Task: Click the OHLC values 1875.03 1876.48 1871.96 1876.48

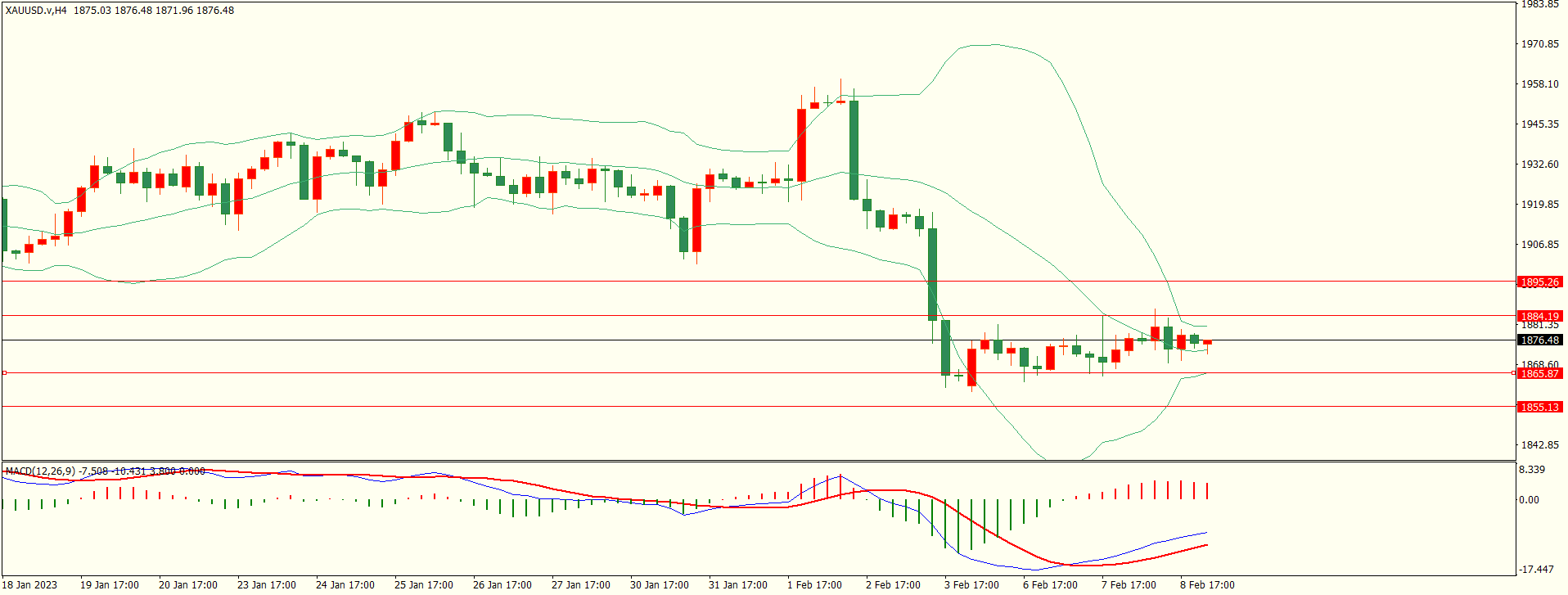Action: tap(154, 11)
